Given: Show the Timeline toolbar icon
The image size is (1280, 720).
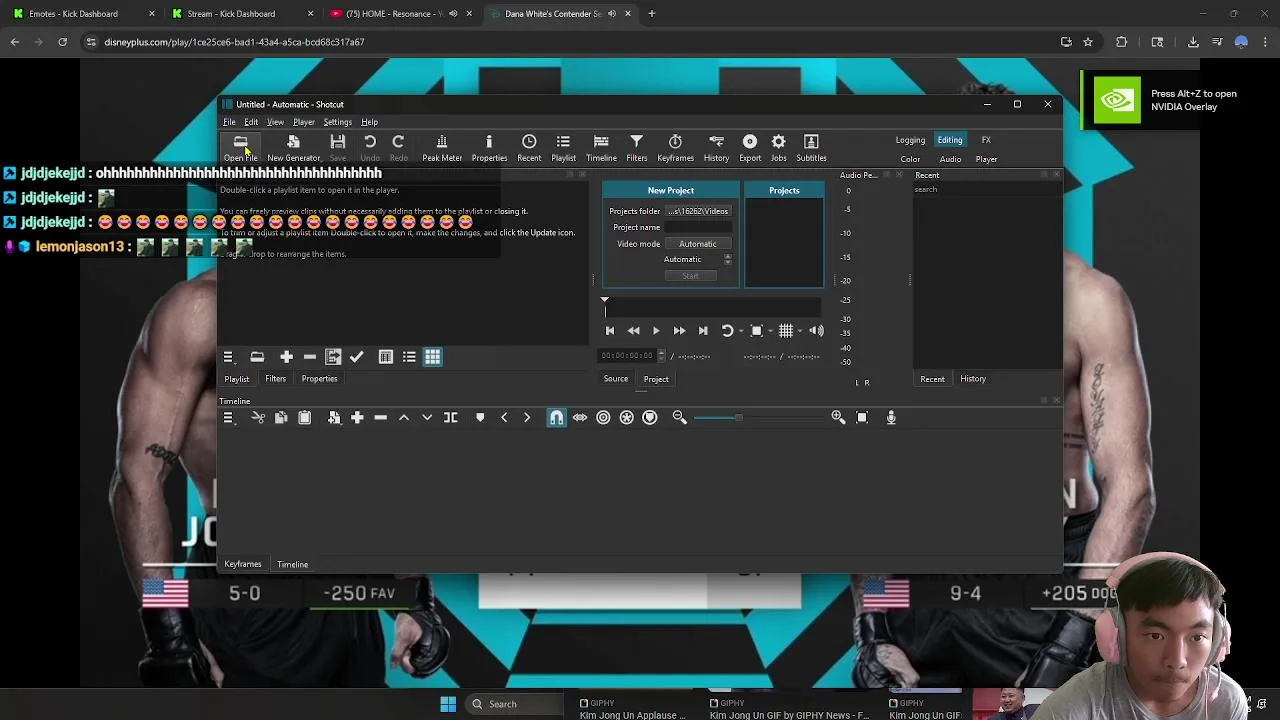Looking at the screenshot, I should [601, 148].
